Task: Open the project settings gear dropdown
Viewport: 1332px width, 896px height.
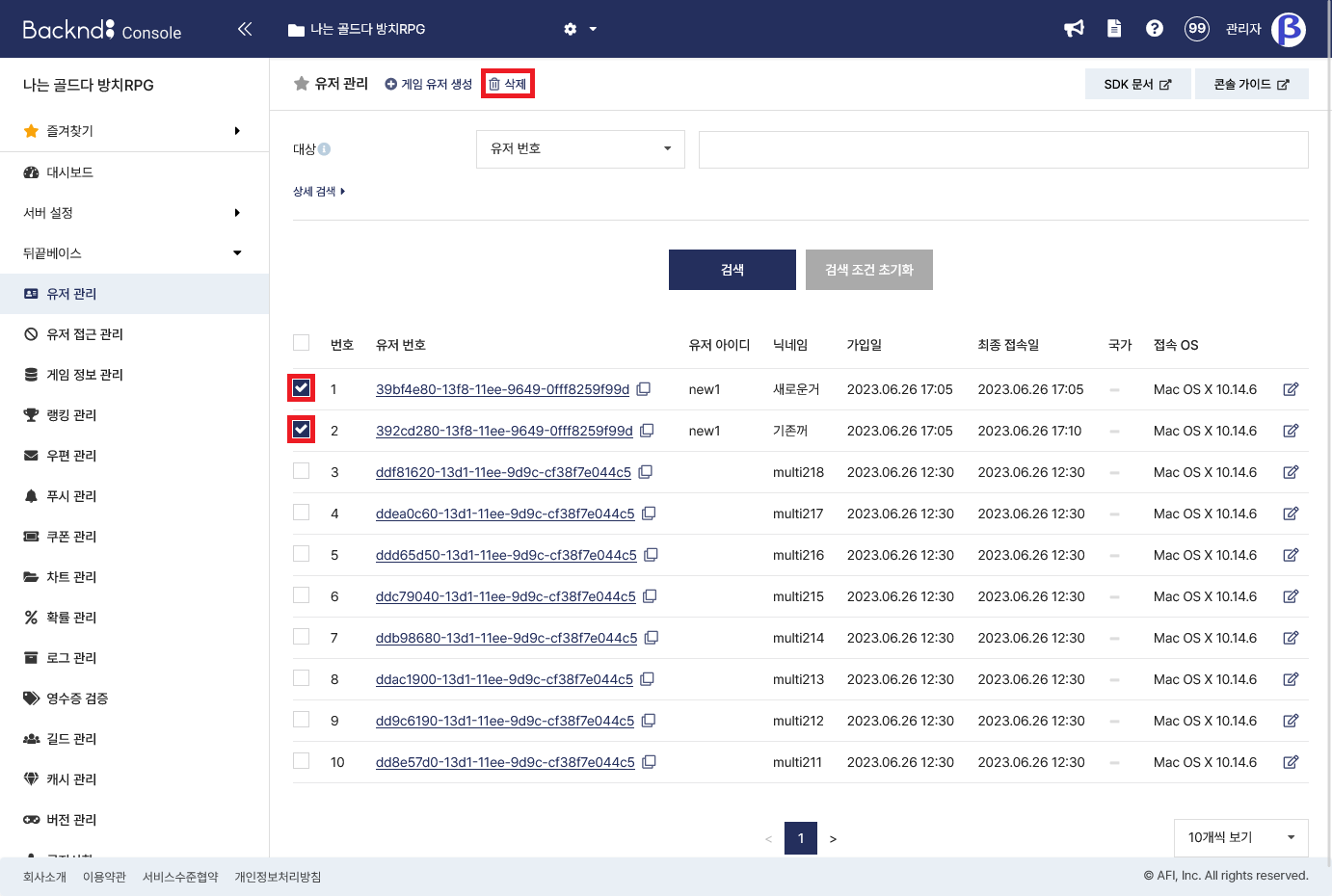Action: (580, 29)
